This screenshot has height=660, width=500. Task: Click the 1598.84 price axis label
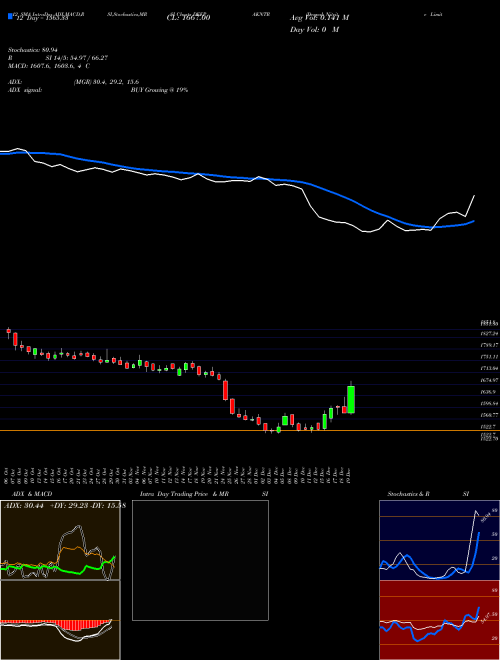(490, 404)
